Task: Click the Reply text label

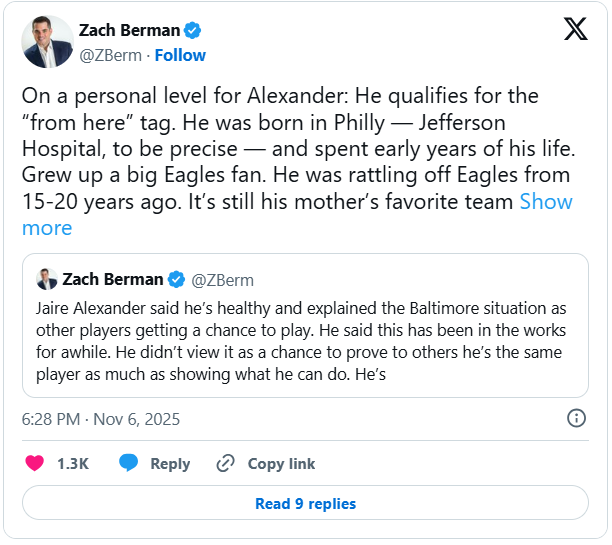Action: tap(170, 463)
